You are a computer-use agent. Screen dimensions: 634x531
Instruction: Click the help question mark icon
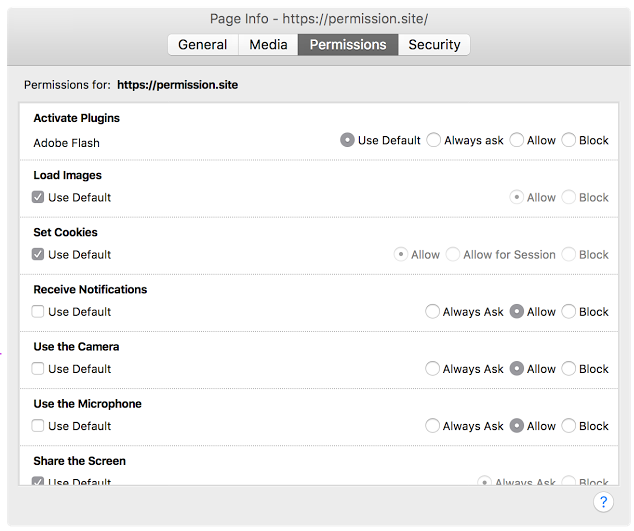603,502
